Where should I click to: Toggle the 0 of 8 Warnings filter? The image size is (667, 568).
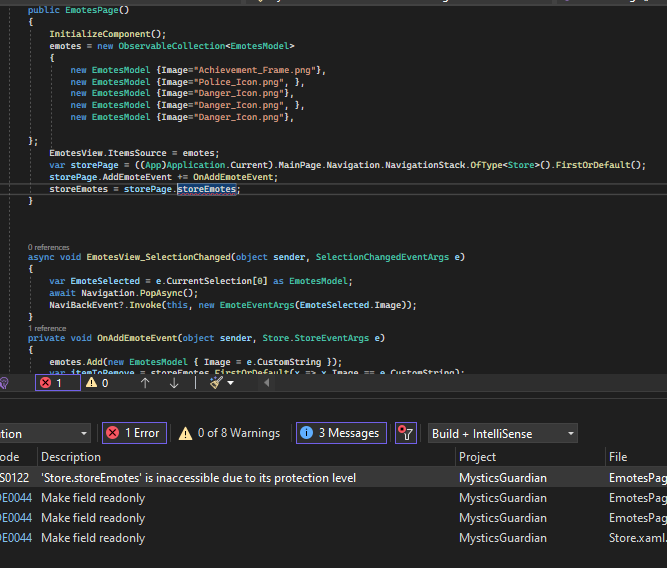(230, 433)
